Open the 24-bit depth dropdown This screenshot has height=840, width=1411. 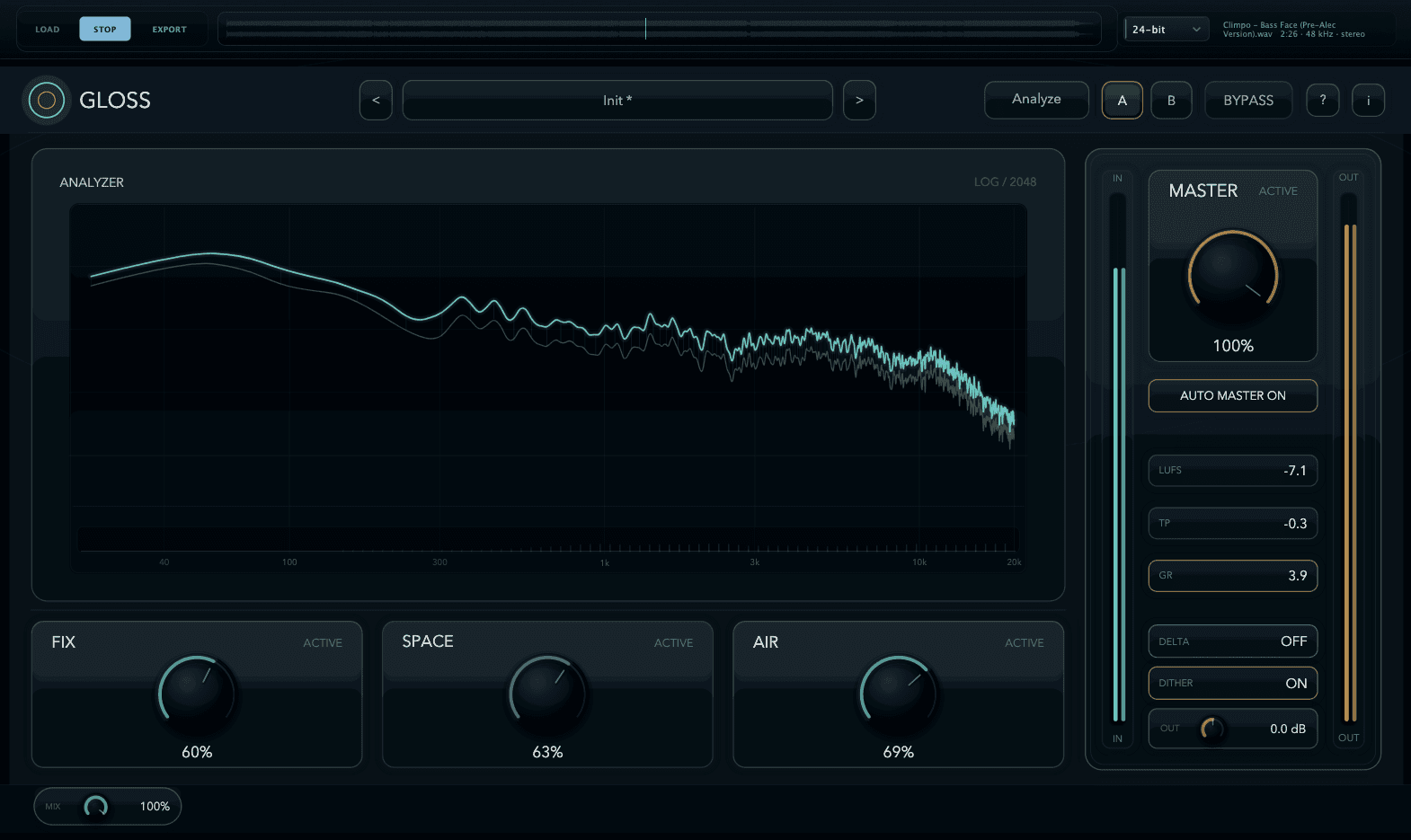tap(1167, 30)
